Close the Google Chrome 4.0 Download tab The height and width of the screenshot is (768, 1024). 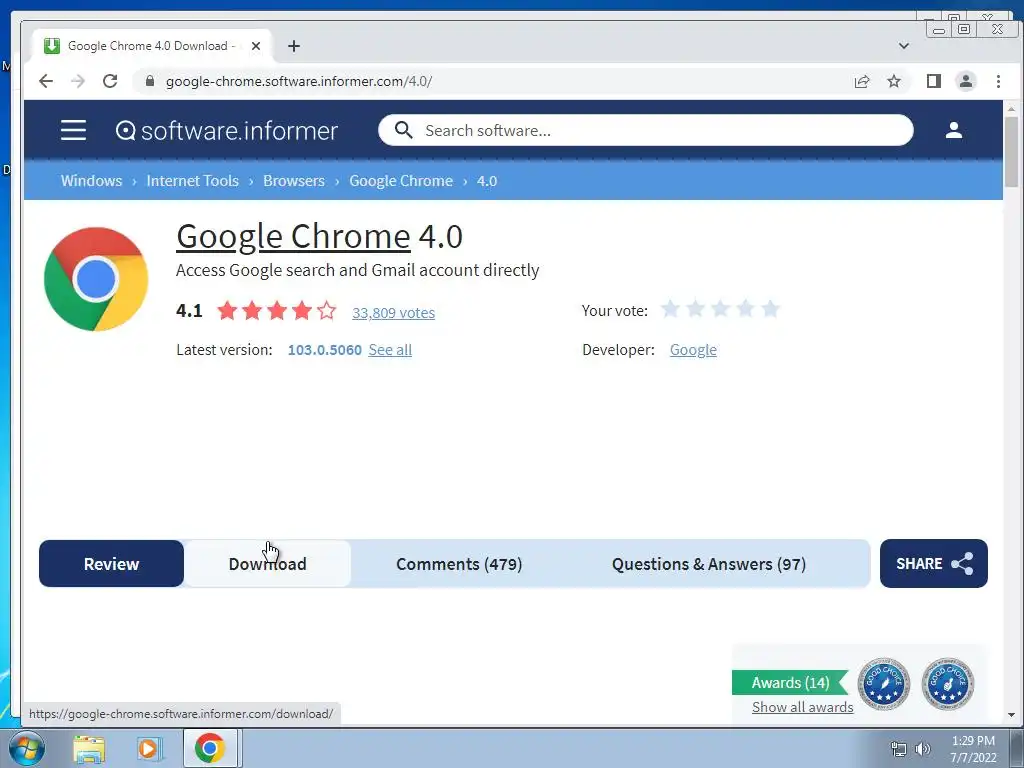pyautogui.click(x=256, y=46)
